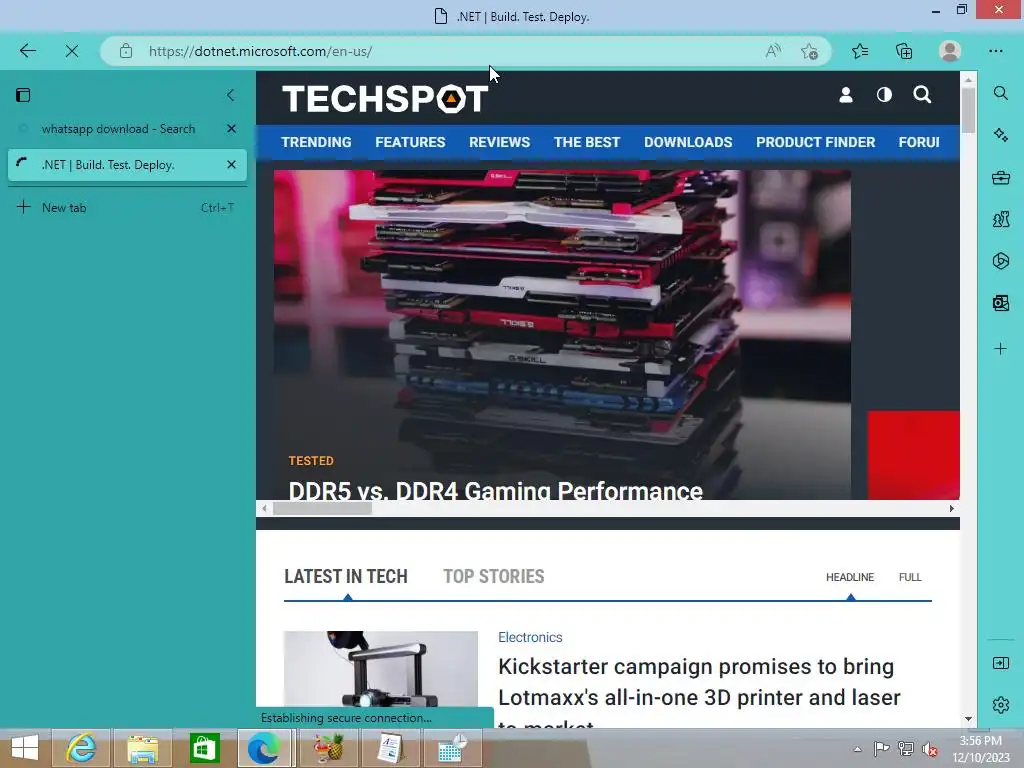Open Edge sidebar Microsoft 365 icon
Screen dimensions: 1024x768
[1000, 261]
